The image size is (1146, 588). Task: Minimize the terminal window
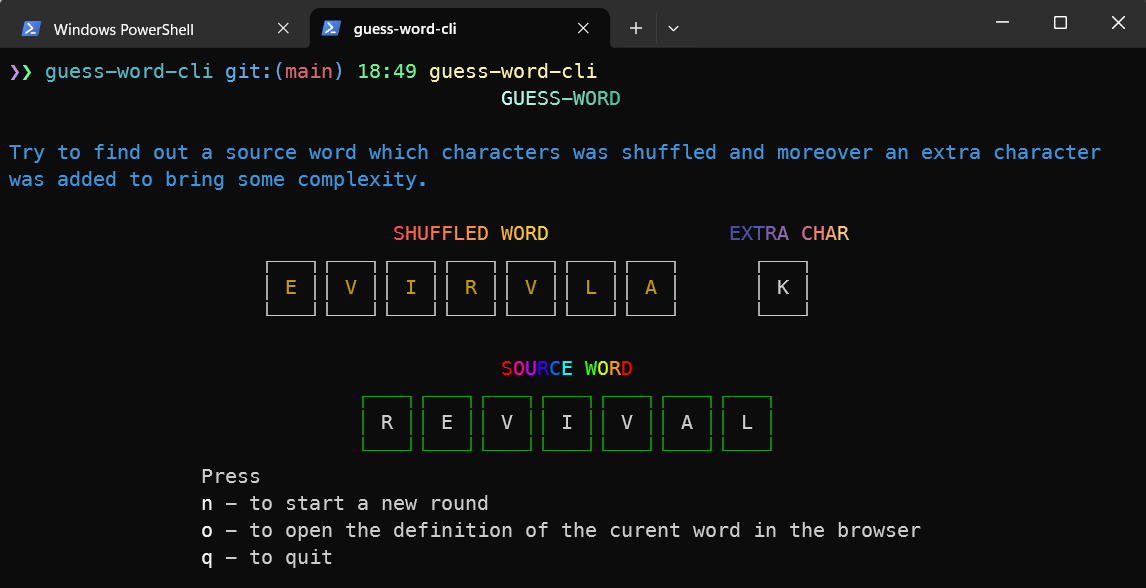[1003, 23]
